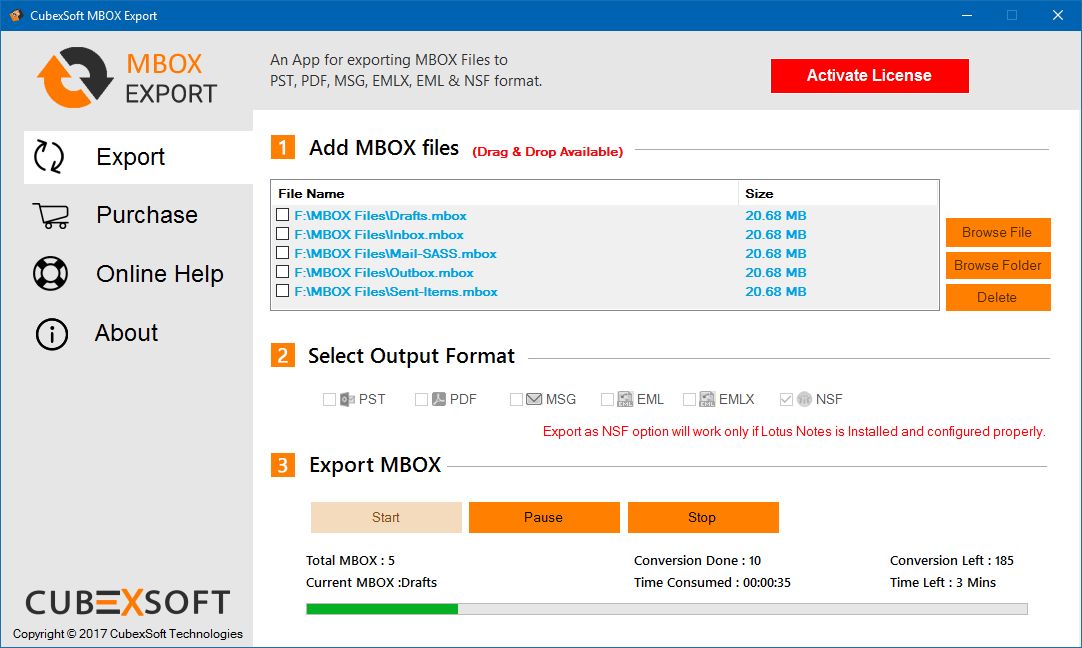The image size is (1082, 648).
Task: Click the MBOX Export logo icon
Action: (x=75, y=77)
